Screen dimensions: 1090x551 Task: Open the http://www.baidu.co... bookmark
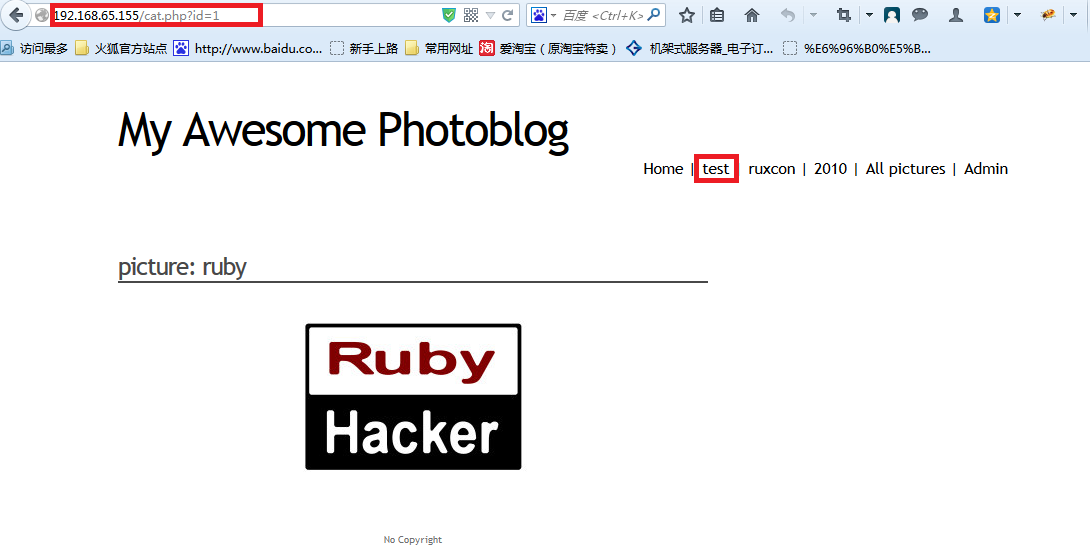(248, 49)
